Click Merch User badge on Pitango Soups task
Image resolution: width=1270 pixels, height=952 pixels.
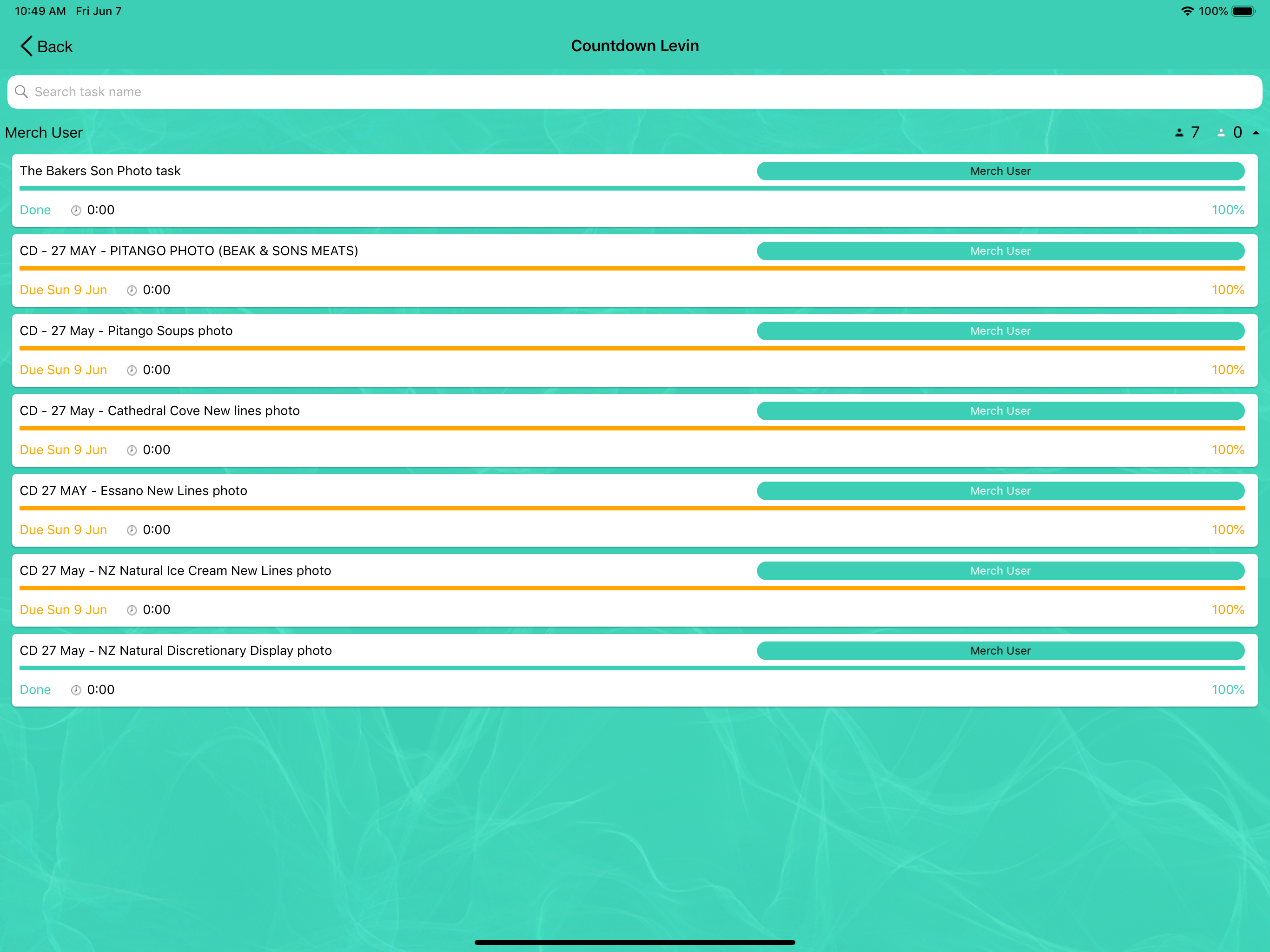click(1000, 331)
